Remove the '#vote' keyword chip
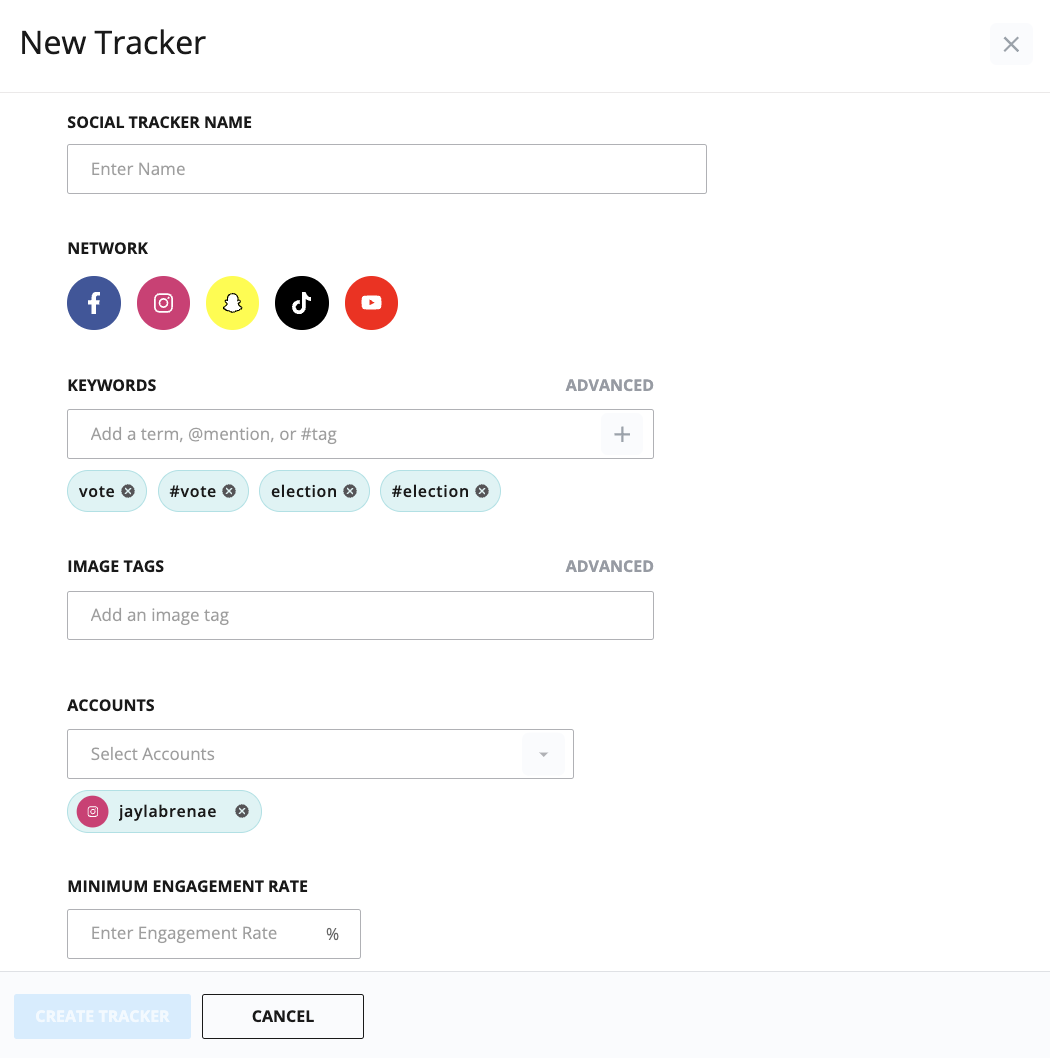 (229, 491)
